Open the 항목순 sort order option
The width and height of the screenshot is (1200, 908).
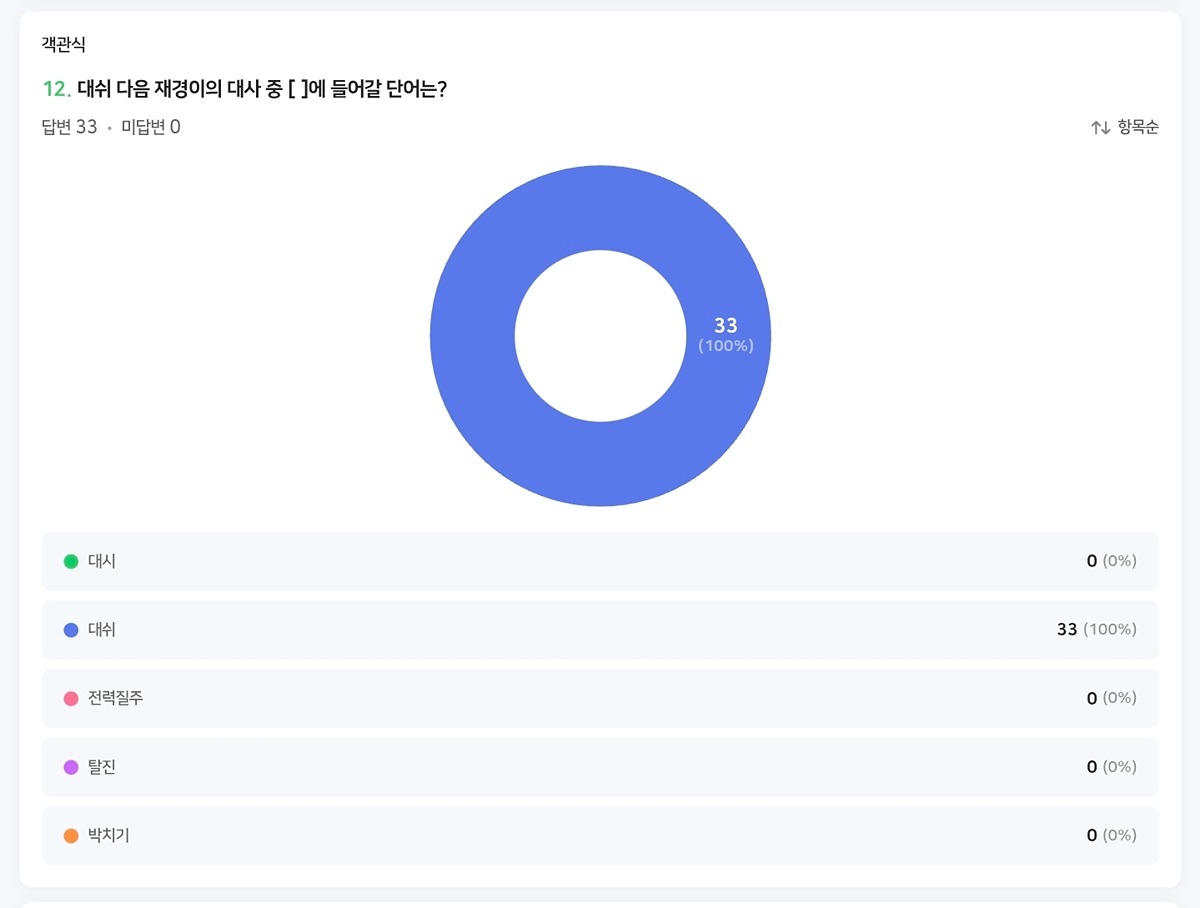[1125, 127]
